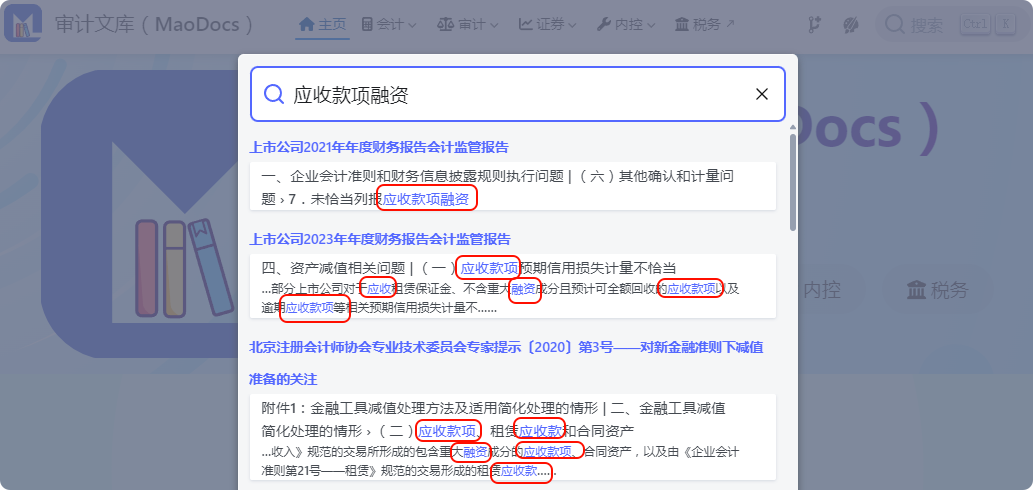Click the search results scrollbar
The width and height of the screenshot is (1033, 490).
click(x=793, y=182)
